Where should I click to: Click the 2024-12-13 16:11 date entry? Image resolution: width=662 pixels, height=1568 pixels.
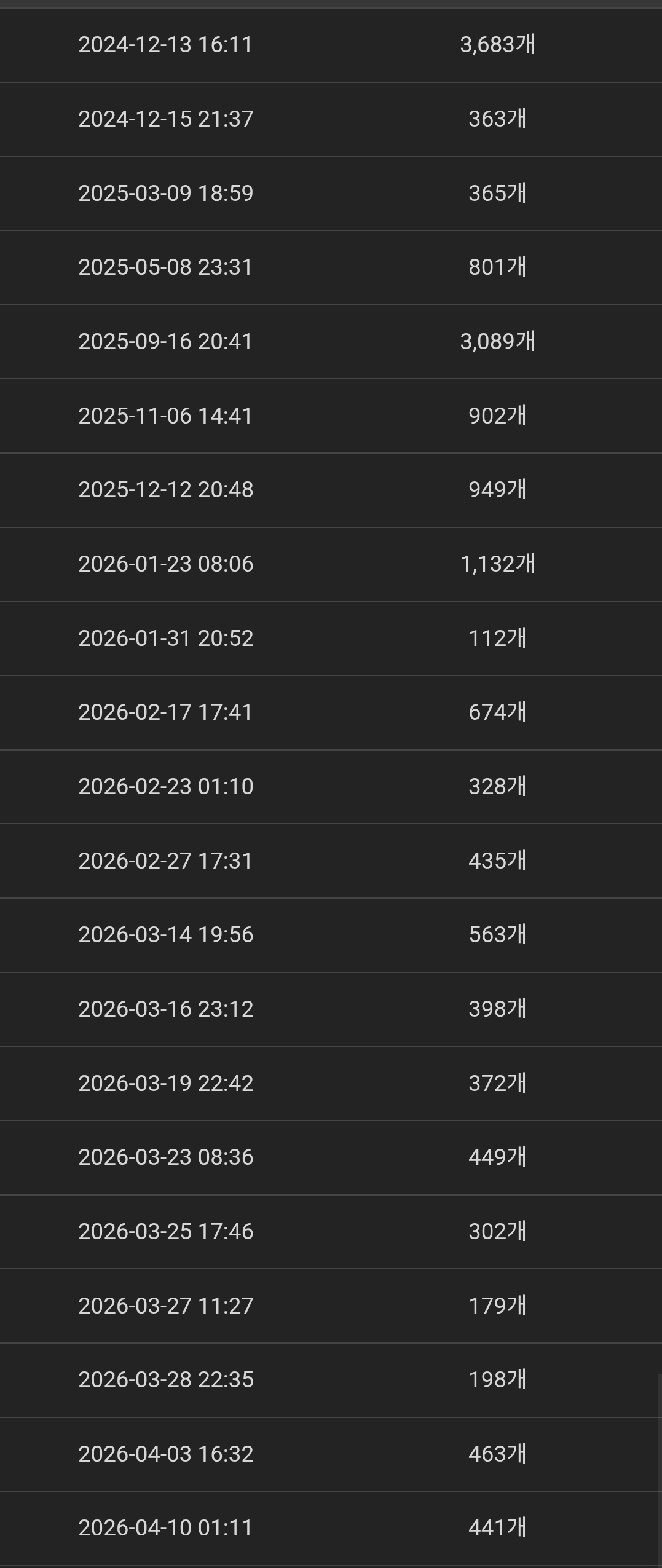tap(165, 45)
